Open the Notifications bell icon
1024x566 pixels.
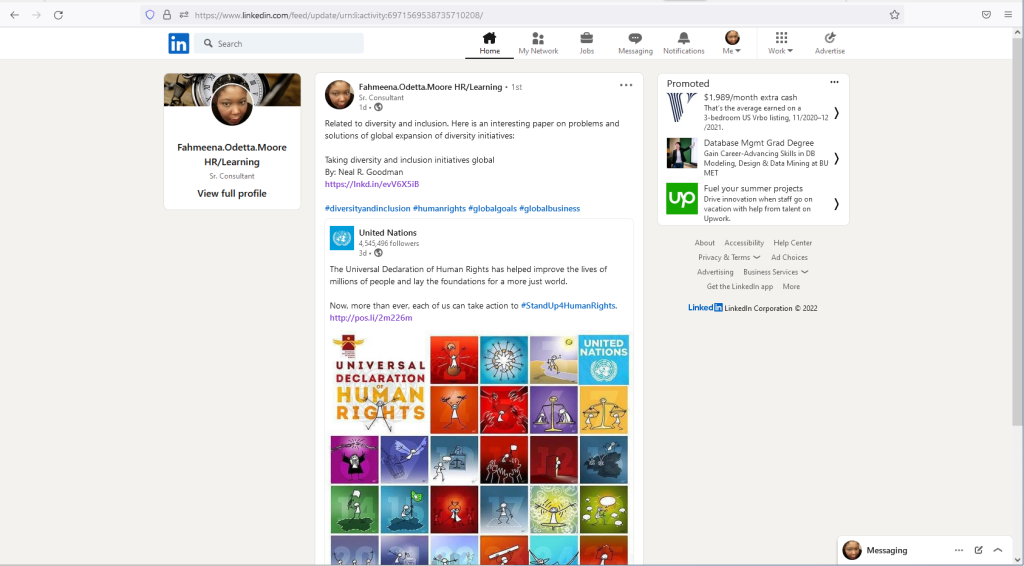coord(684,38)
